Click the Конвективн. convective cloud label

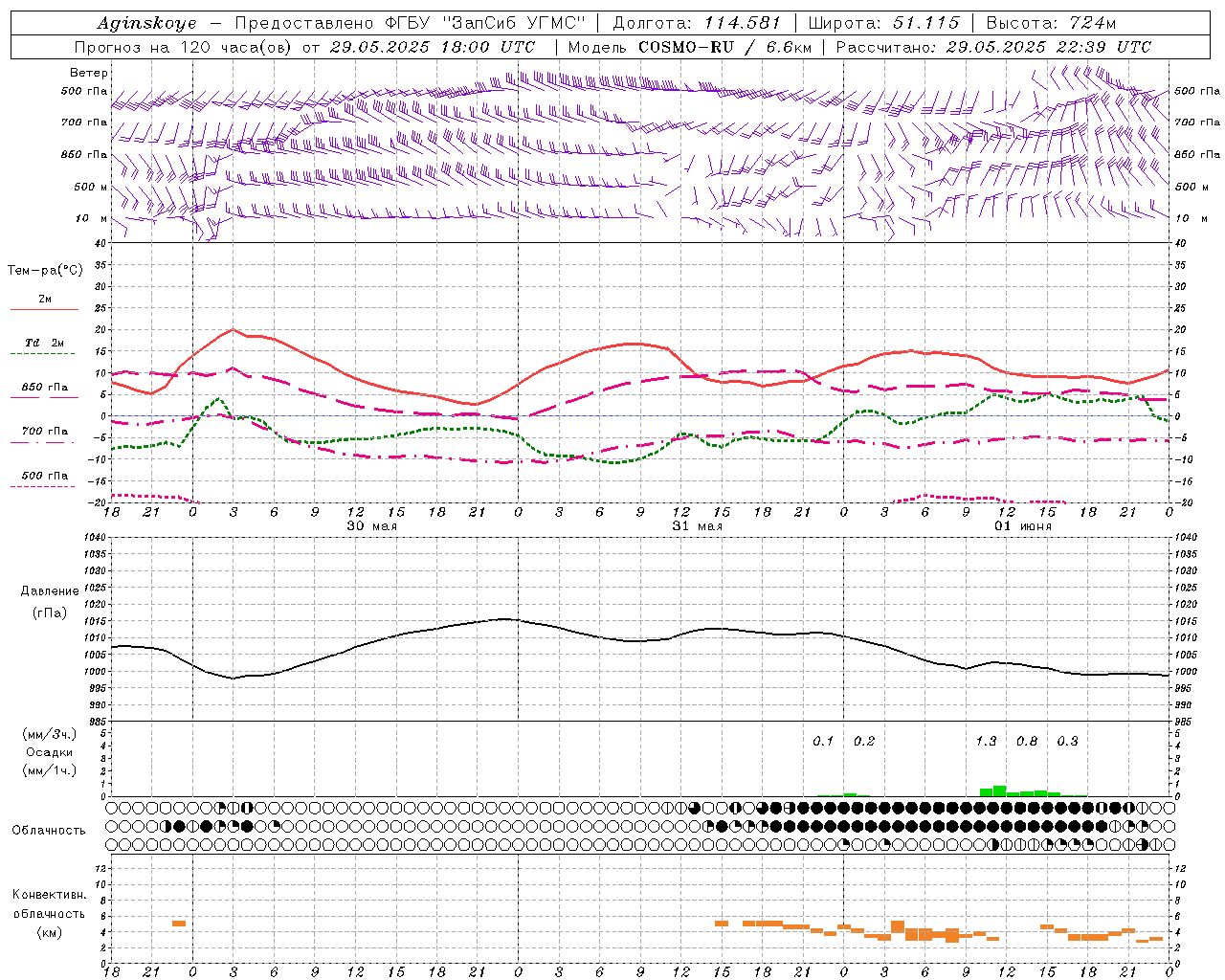coord(50,895)
